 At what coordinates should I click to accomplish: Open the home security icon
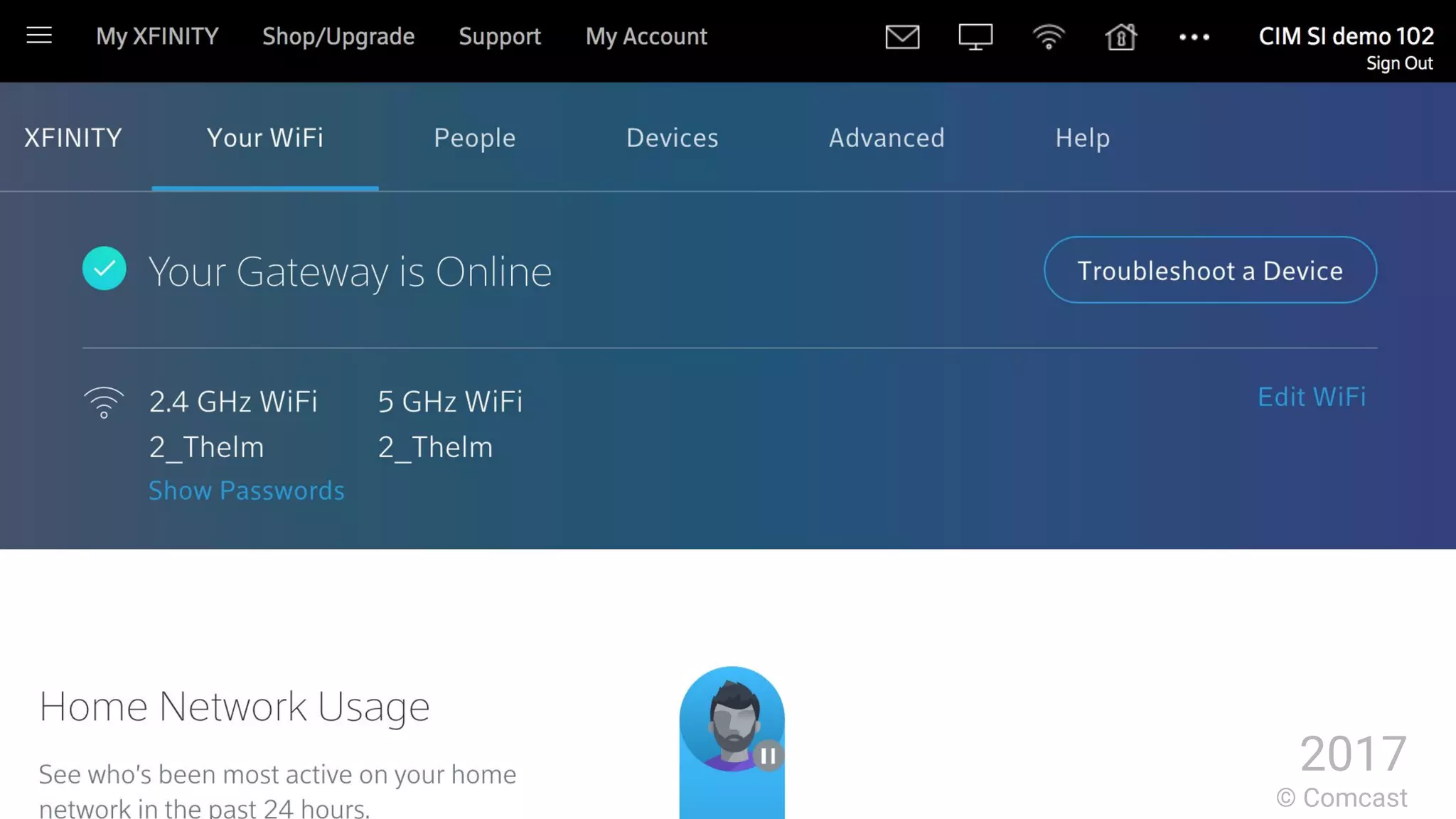coord(1121,36)
